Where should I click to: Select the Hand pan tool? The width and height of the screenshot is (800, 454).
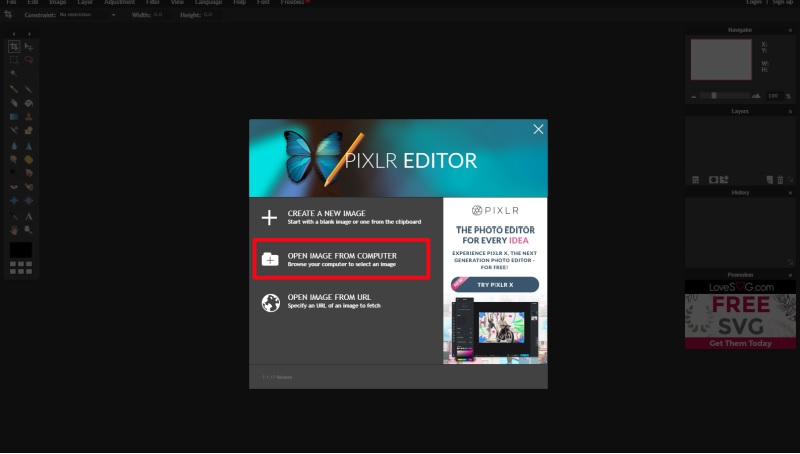click(x=14, y=231)
